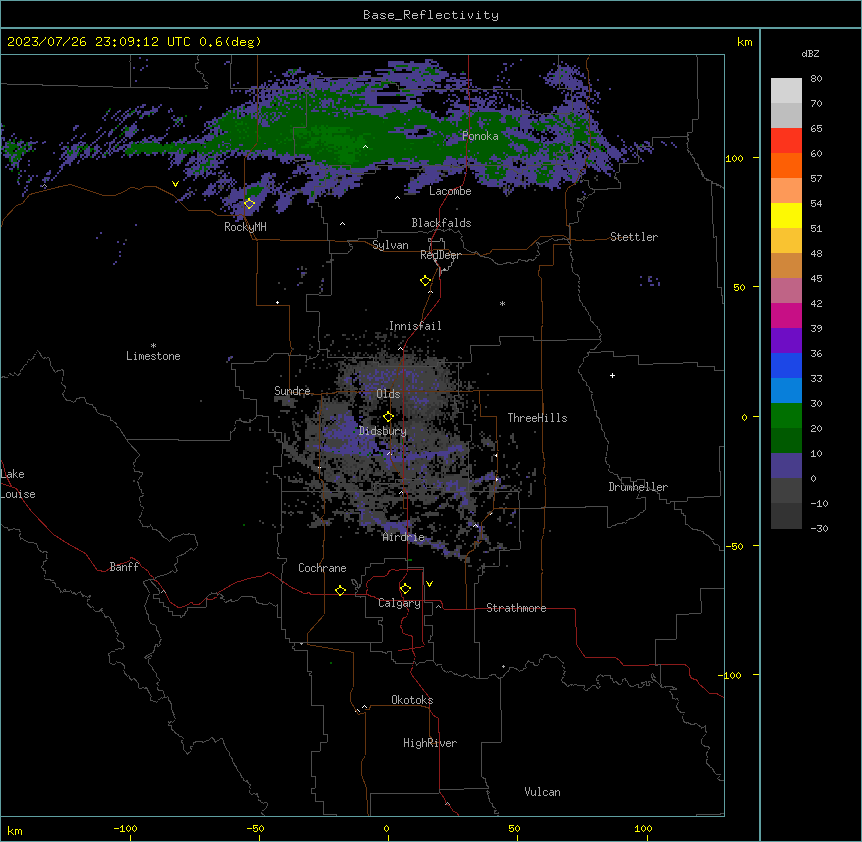Click the royal blue legend swatch

pos(786,365)
